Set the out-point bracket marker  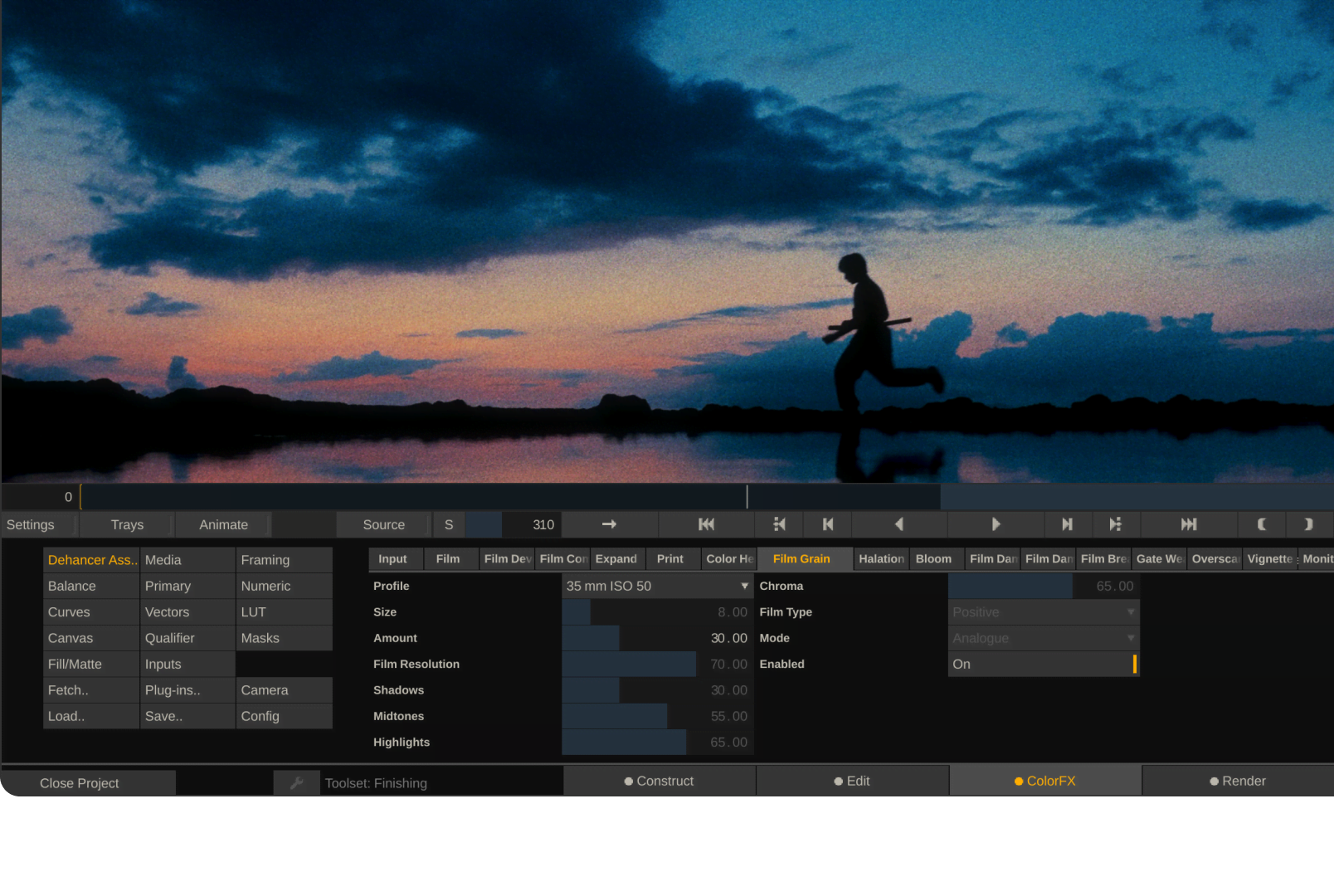point(1309,524)
